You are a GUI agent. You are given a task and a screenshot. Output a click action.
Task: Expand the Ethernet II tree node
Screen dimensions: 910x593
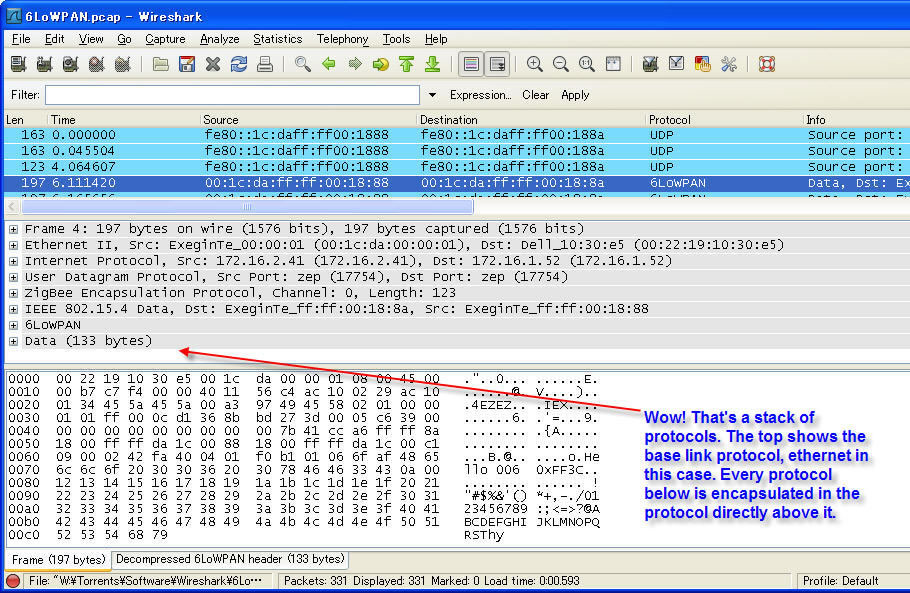point(13,245)
